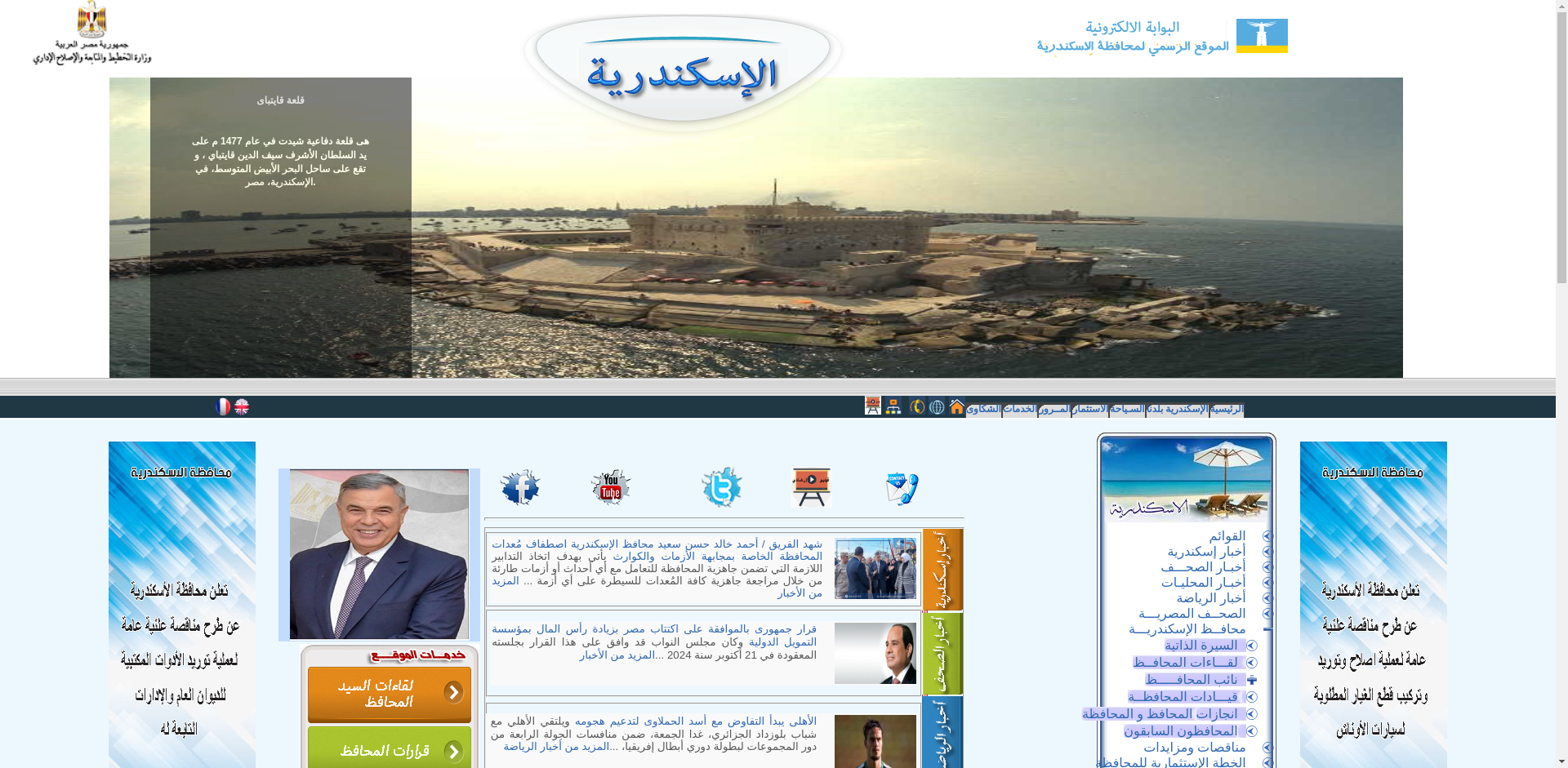Collapse the محافظ الإسكندرية minus node

1267,629
